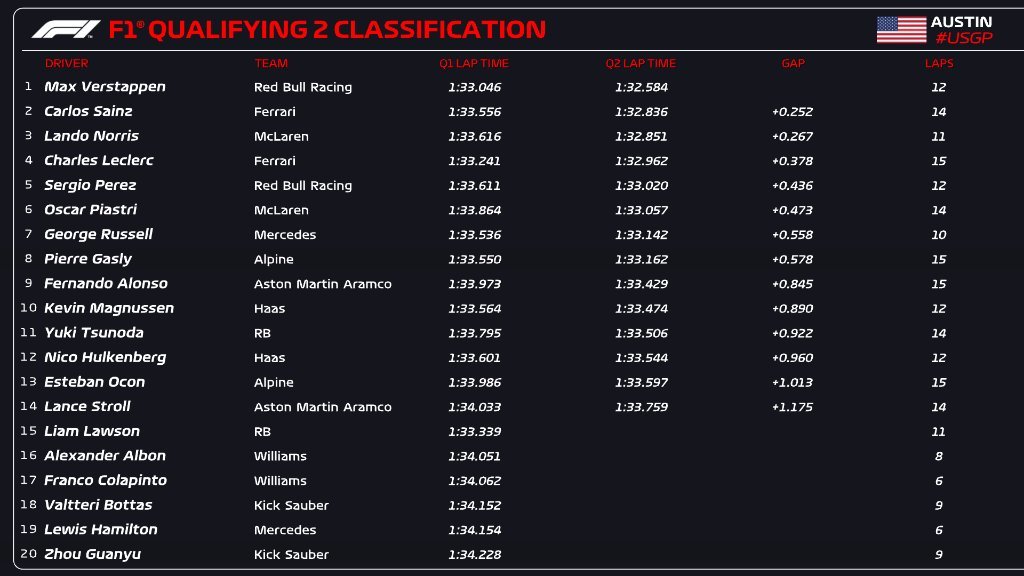Click the QUALIFYING 2 CLASSIFICATION title
This screenshot has height=576, width=1024.
(347, 30)
